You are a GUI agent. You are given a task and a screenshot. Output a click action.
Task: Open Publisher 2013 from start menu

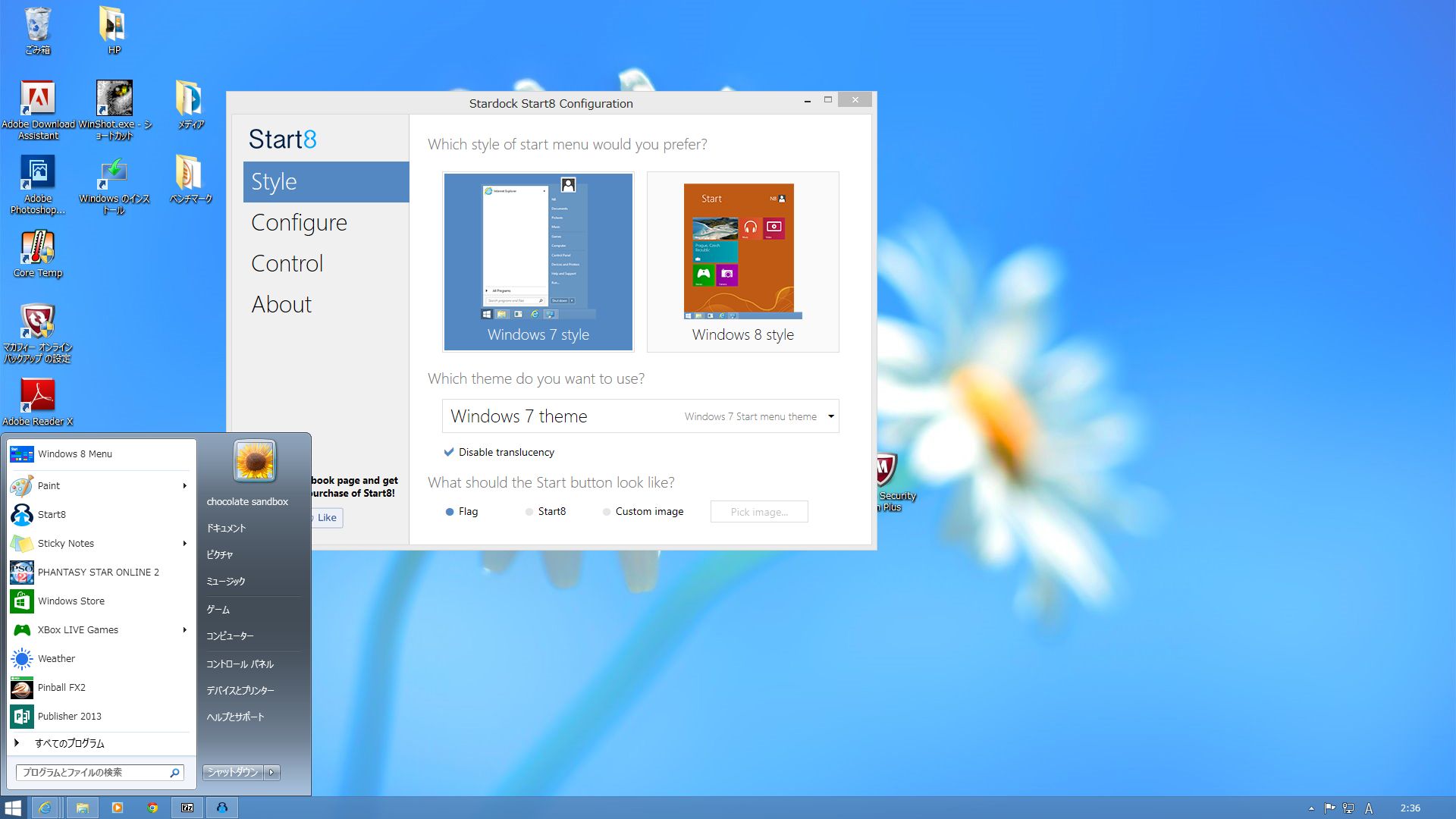(69, 716)
